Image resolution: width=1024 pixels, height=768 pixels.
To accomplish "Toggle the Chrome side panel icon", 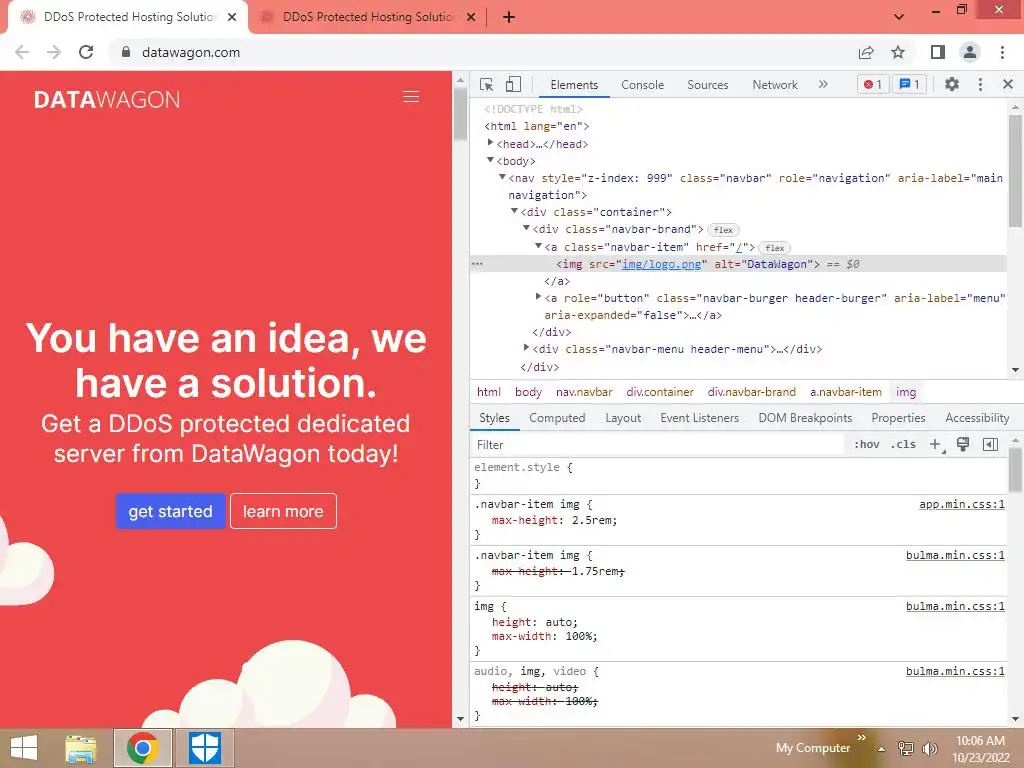I will (x=938, y=52).
